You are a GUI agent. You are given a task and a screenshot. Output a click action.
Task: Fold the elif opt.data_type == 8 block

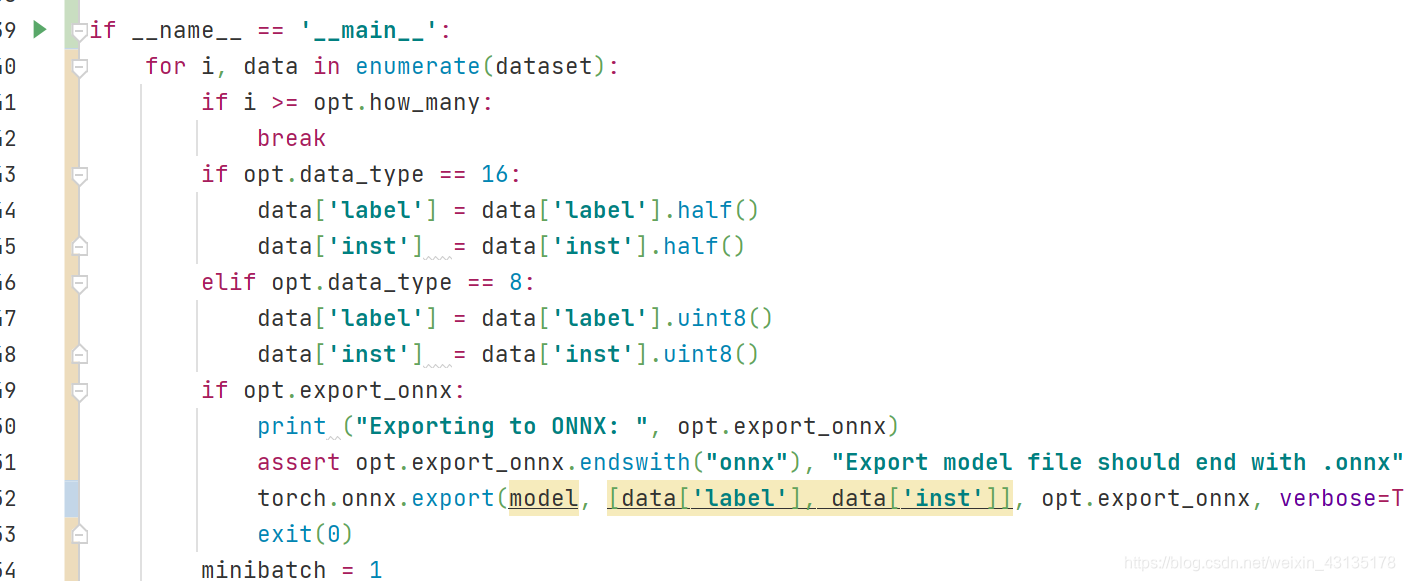click(80, 283)
